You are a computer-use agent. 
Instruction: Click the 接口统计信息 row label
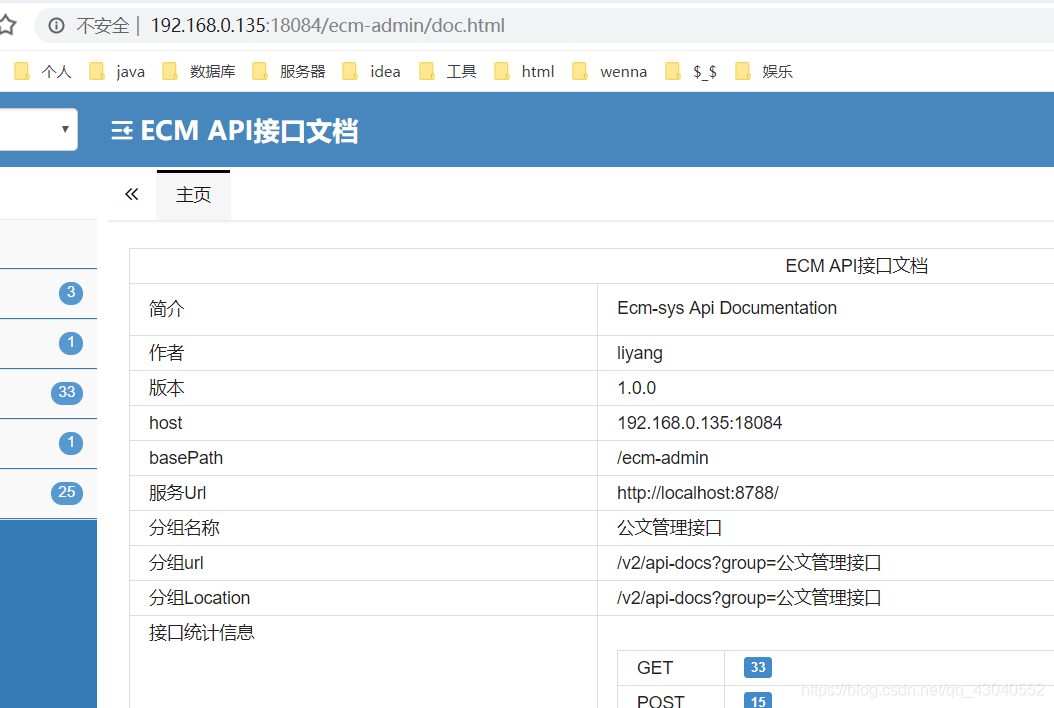[x=201, y=633]
